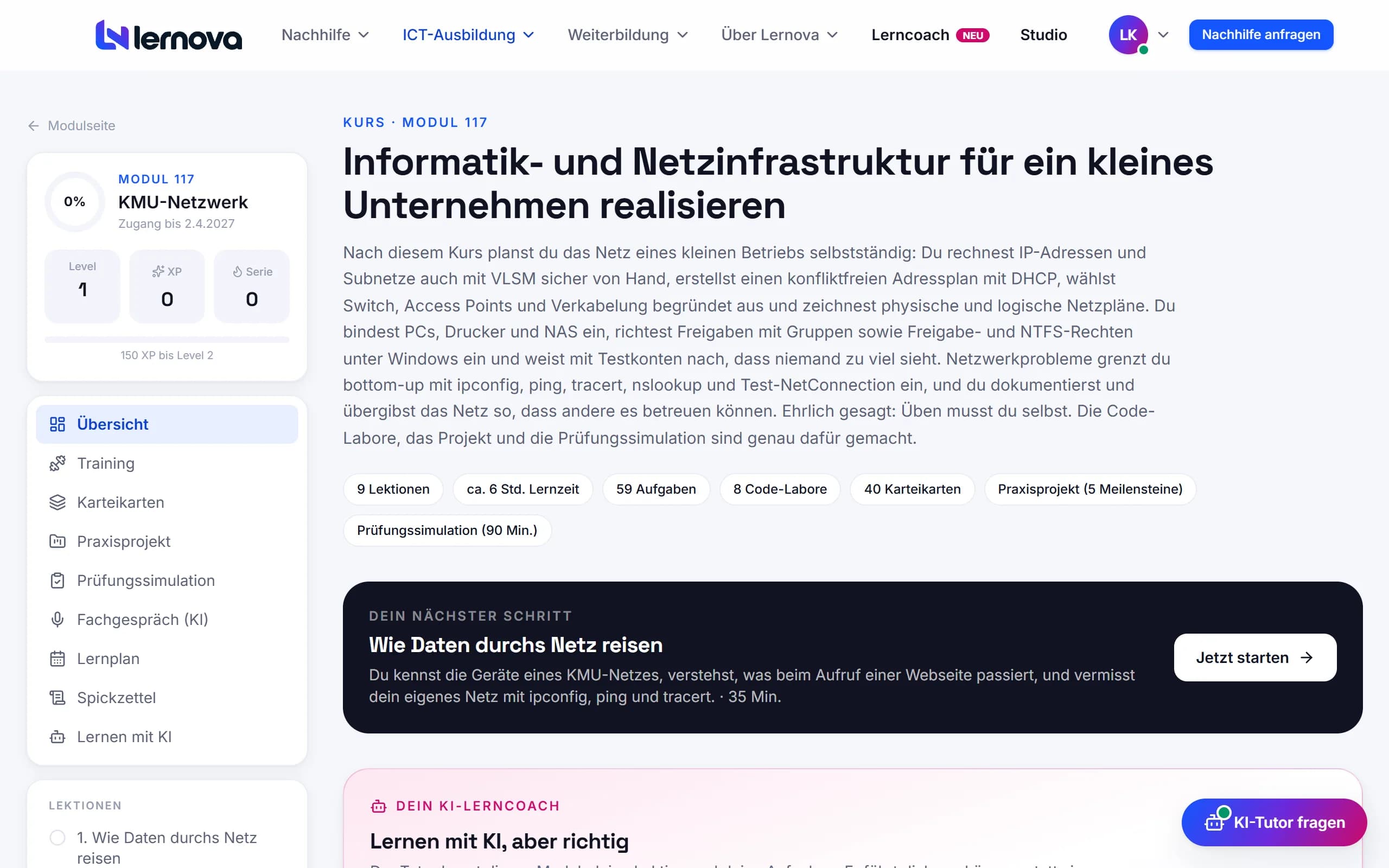Click the Spickzettel scroll icon
1389x868 pixels.
click(x=58, y=698)
